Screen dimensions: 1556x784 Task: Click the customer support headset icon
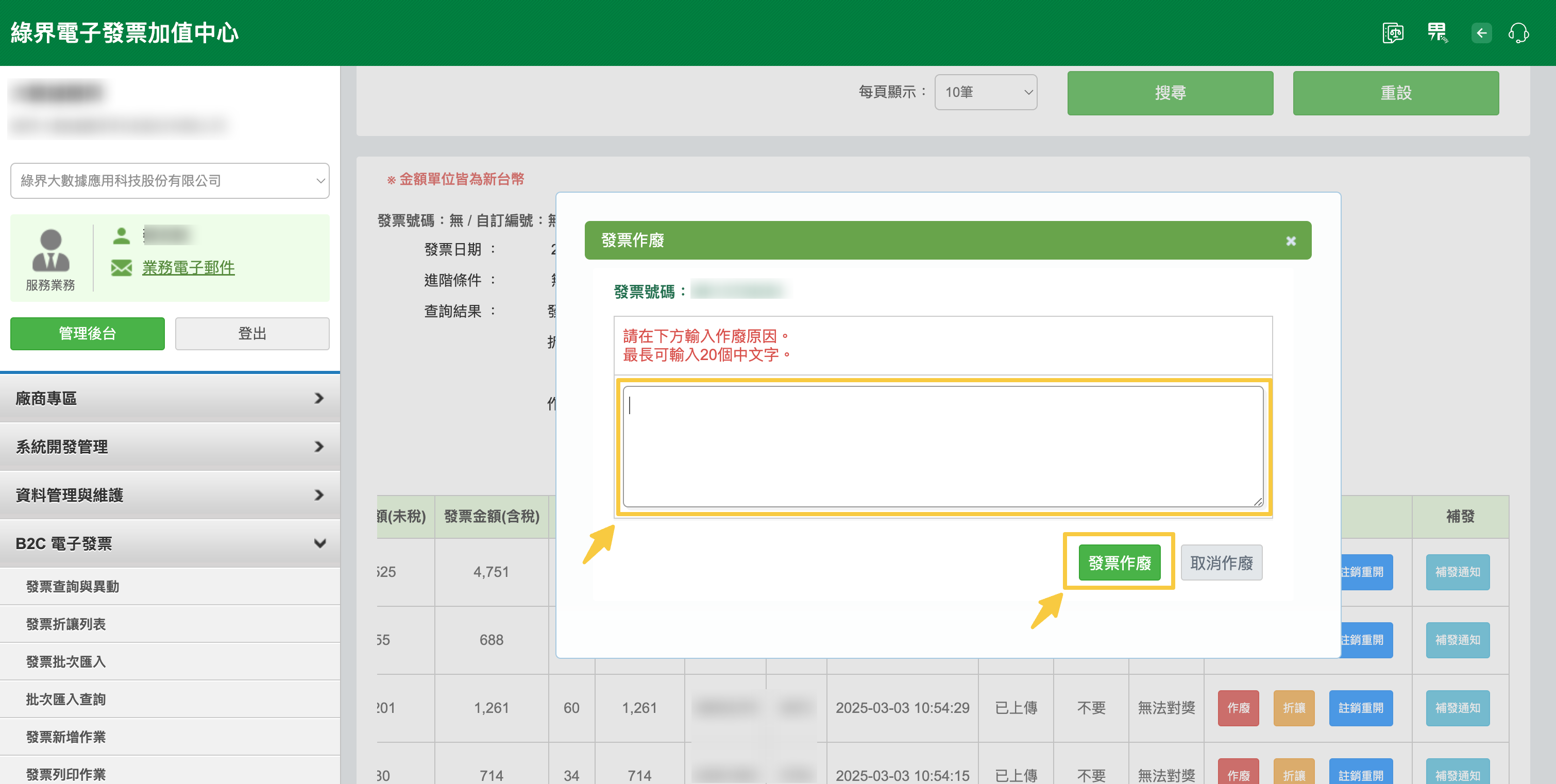1518,32
